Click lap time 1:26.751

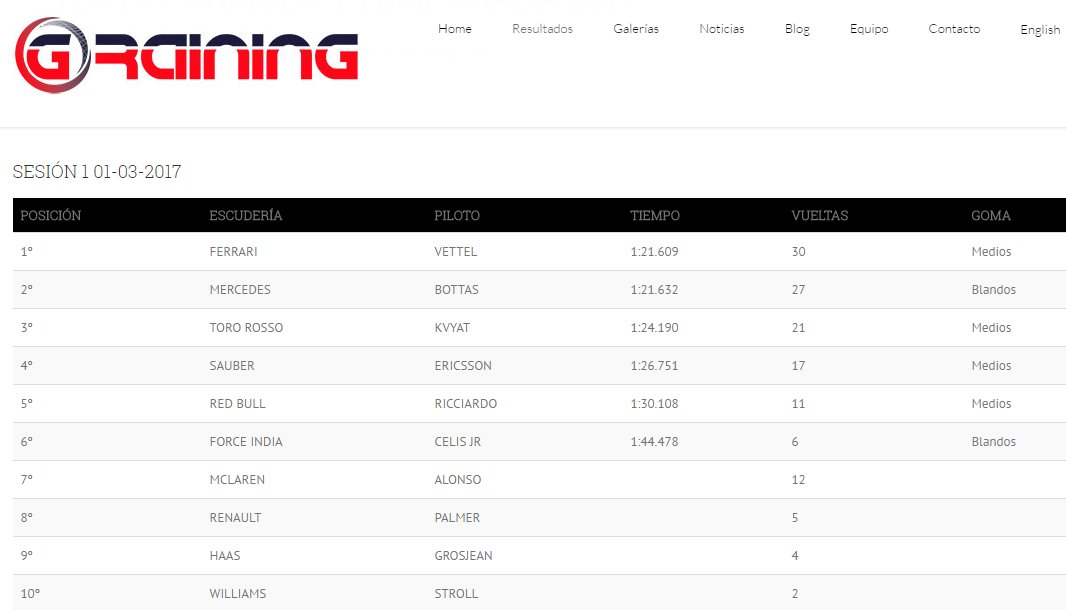[x=654, y=366]
